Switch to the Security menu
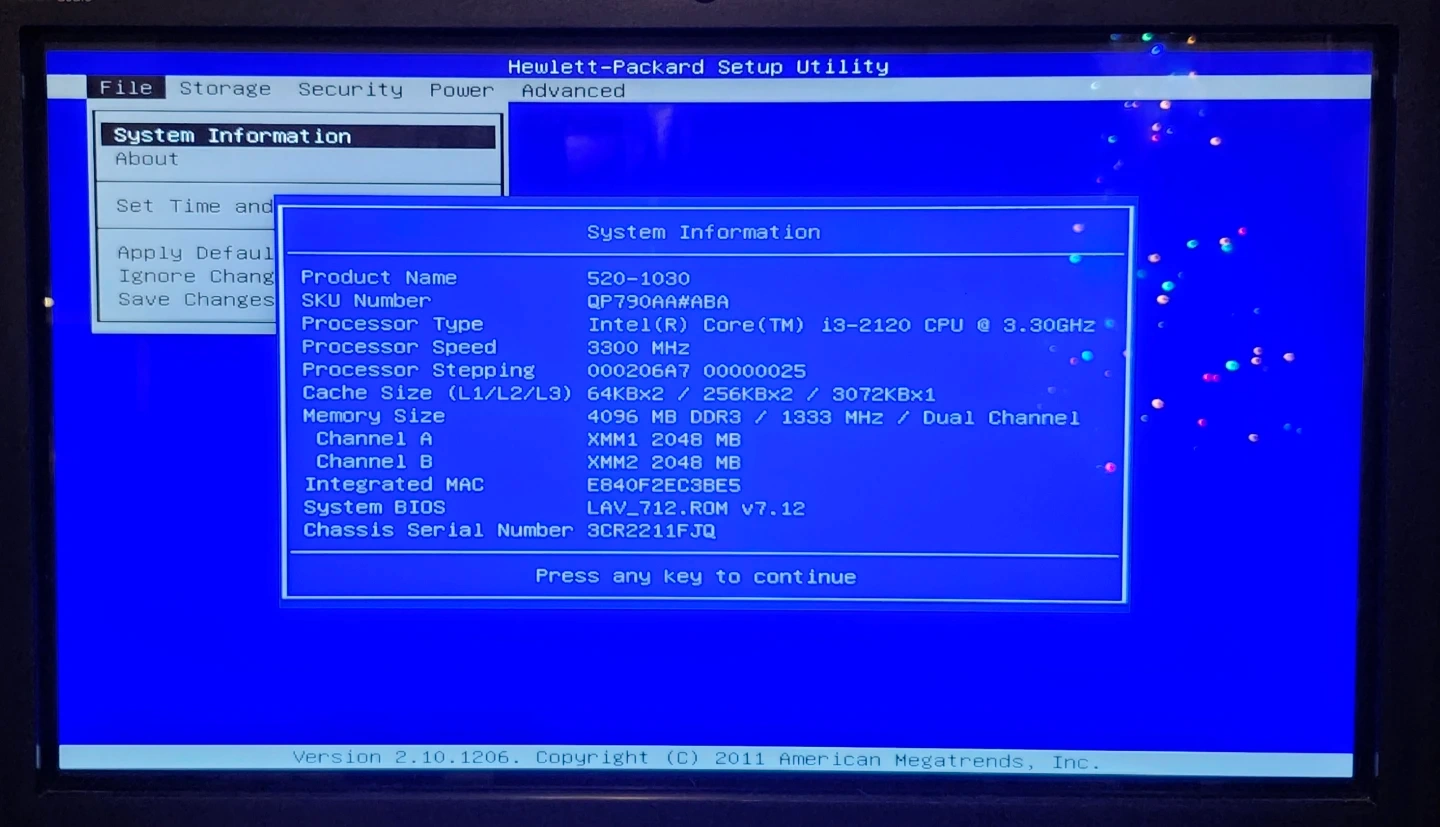Viewport: 1440px width, 827px height. [x=350, y=90]
